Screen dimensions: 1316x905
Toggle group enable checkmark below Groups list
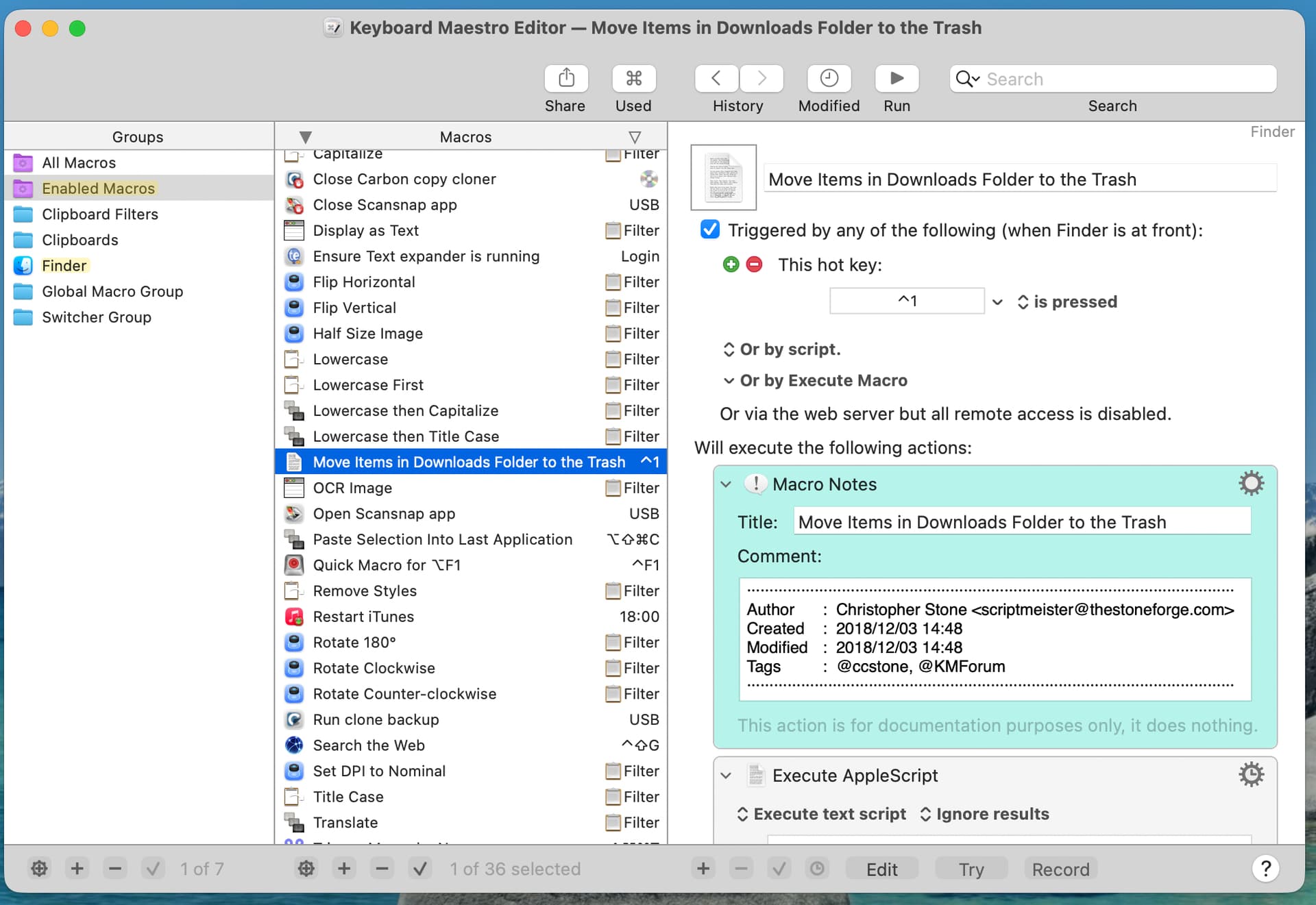click(x=153, y=869)
